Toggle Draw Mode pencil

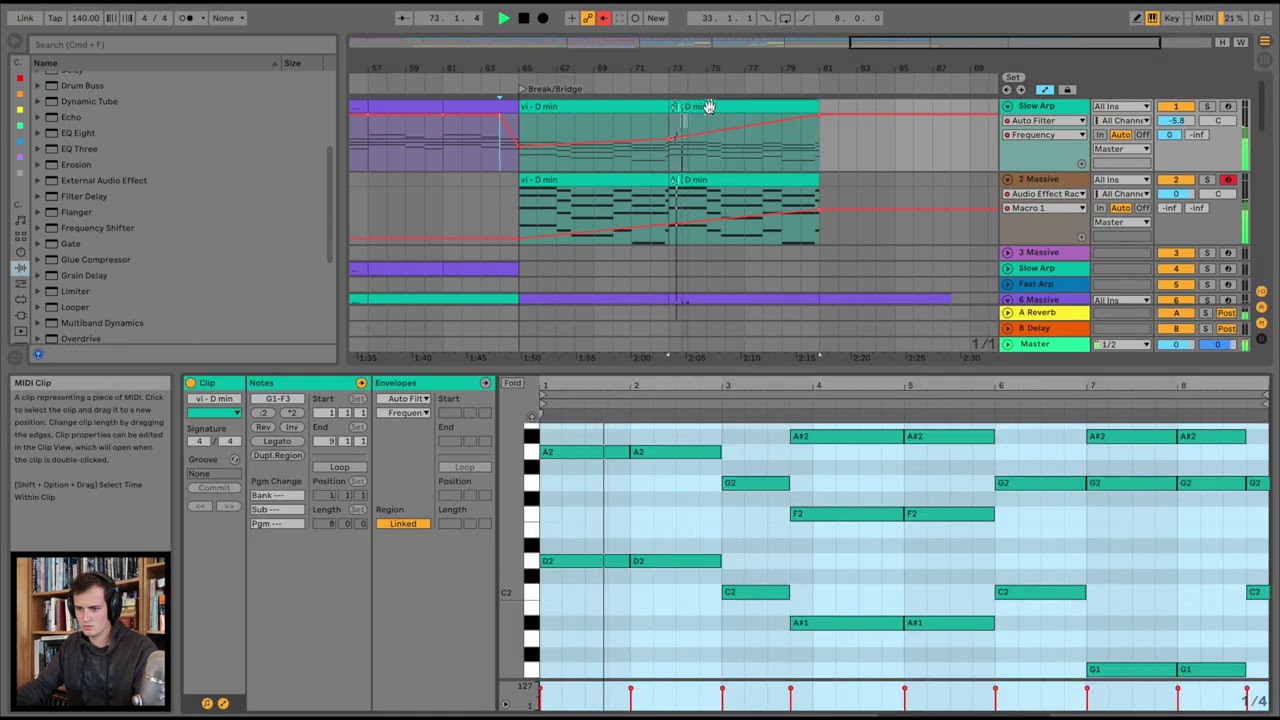(x=1137, y=18)
